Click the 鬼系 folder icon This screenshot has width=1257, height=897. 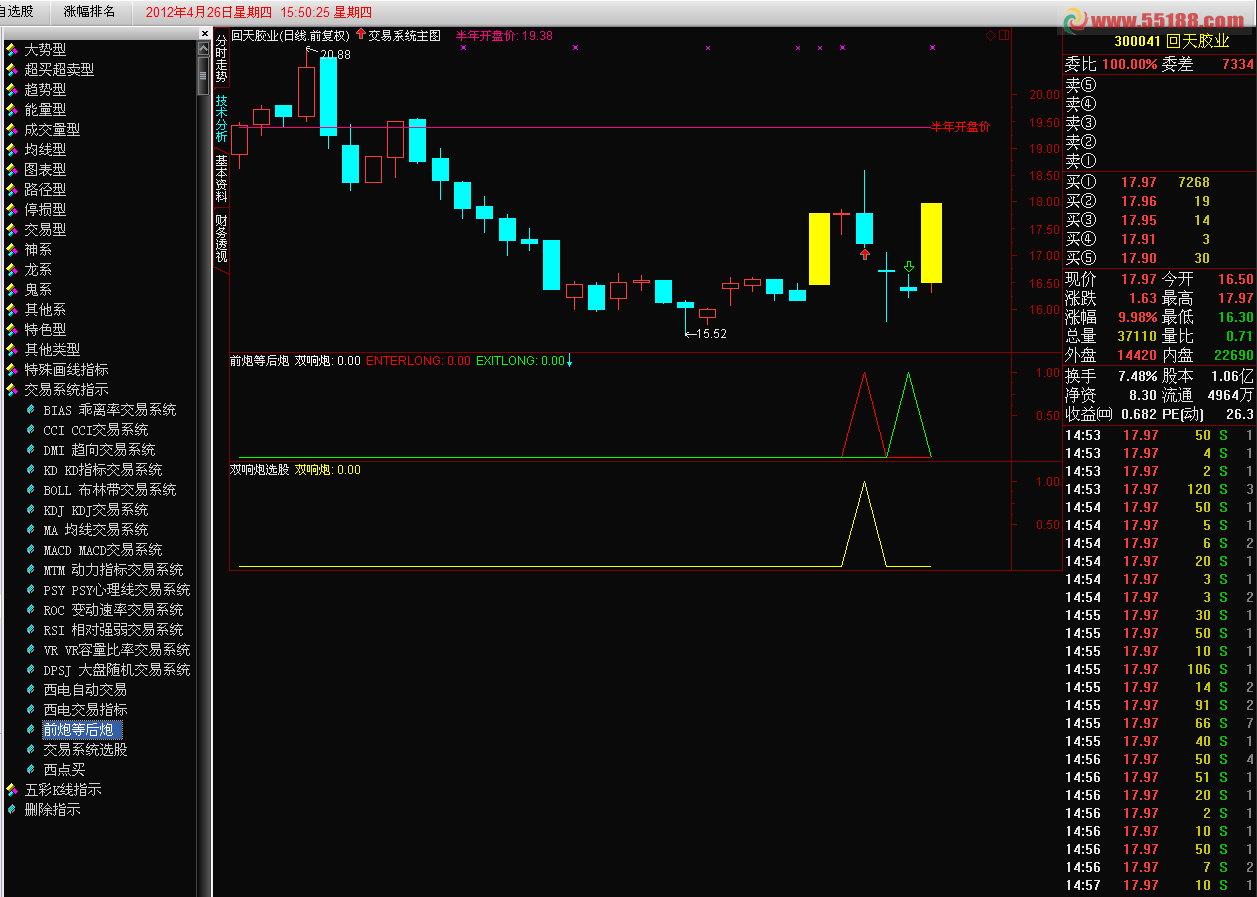[x=12, y=290]
